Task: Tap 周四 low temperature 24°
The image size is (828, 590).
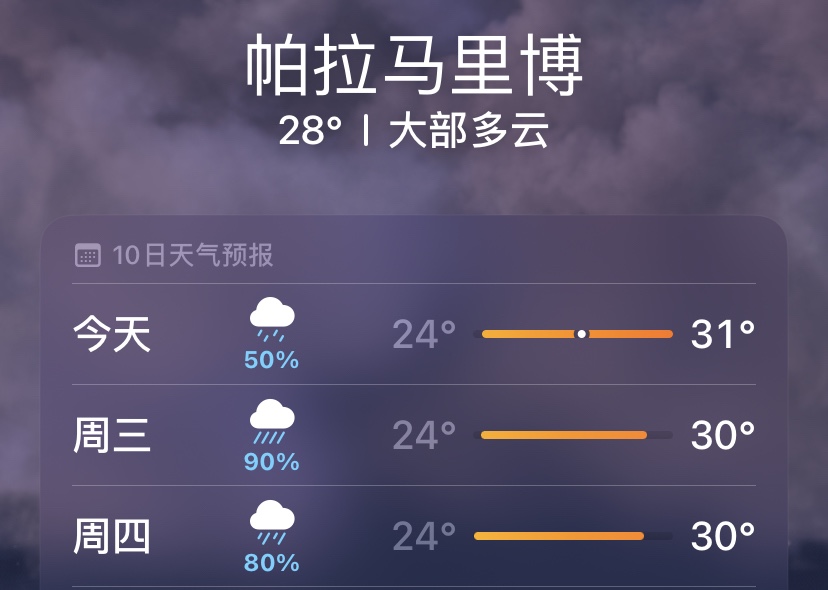Action: tap(425, 536)
